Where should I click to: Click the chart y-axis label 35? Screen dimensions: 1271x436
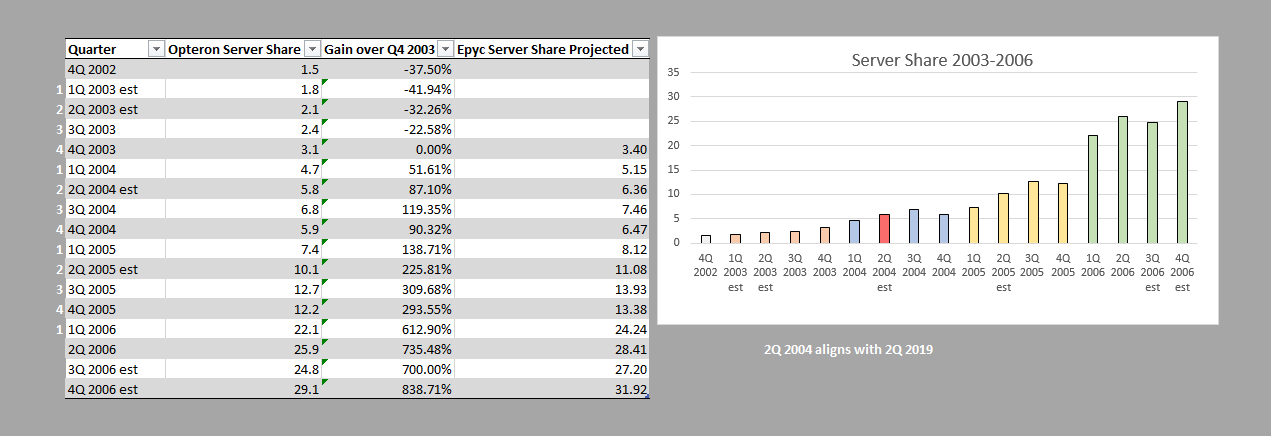(x=674, y=72)
